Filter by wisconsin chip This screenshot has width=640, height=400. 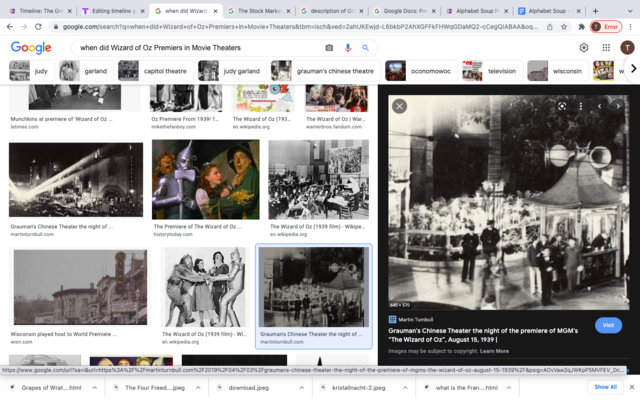click(x=558, y=71)
